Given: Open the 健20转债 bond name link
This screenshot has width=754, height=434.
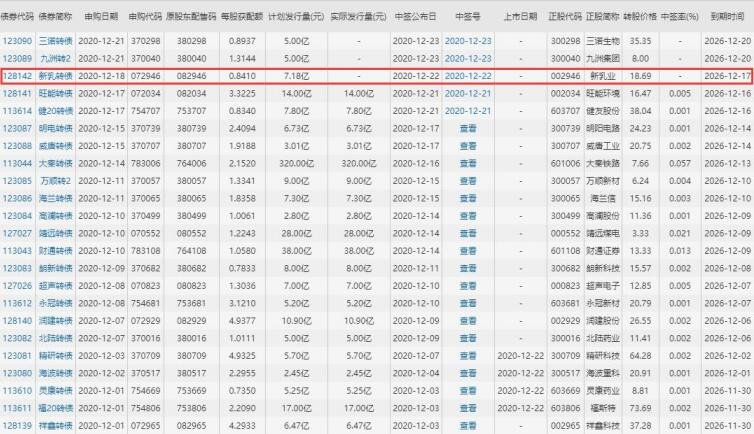Looking at the screenshot, I should click(56, 111).
